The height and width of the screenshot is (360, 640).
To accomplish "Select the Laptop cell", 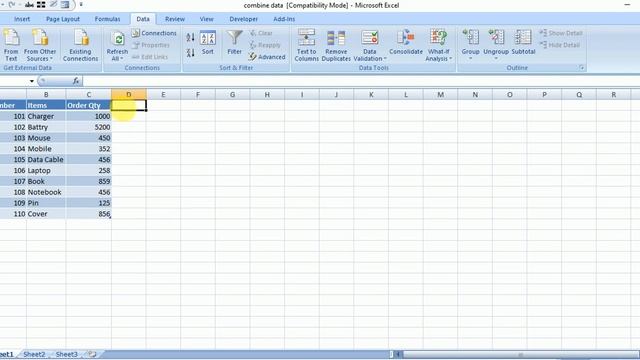I will click(x=46, y=171).
